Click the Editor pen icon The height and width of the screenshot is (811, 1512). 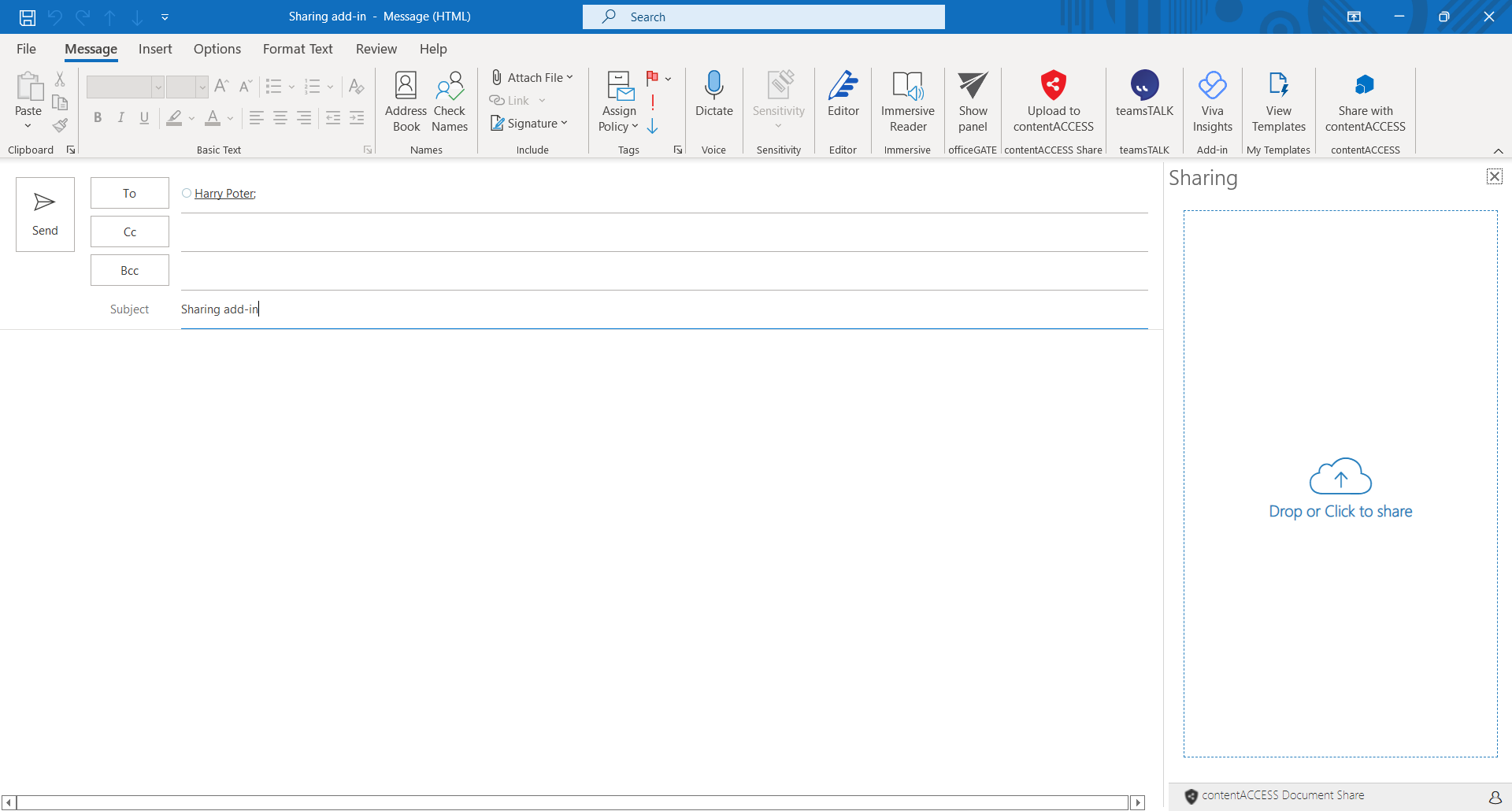pyautogui.click(x=843, y=85)
